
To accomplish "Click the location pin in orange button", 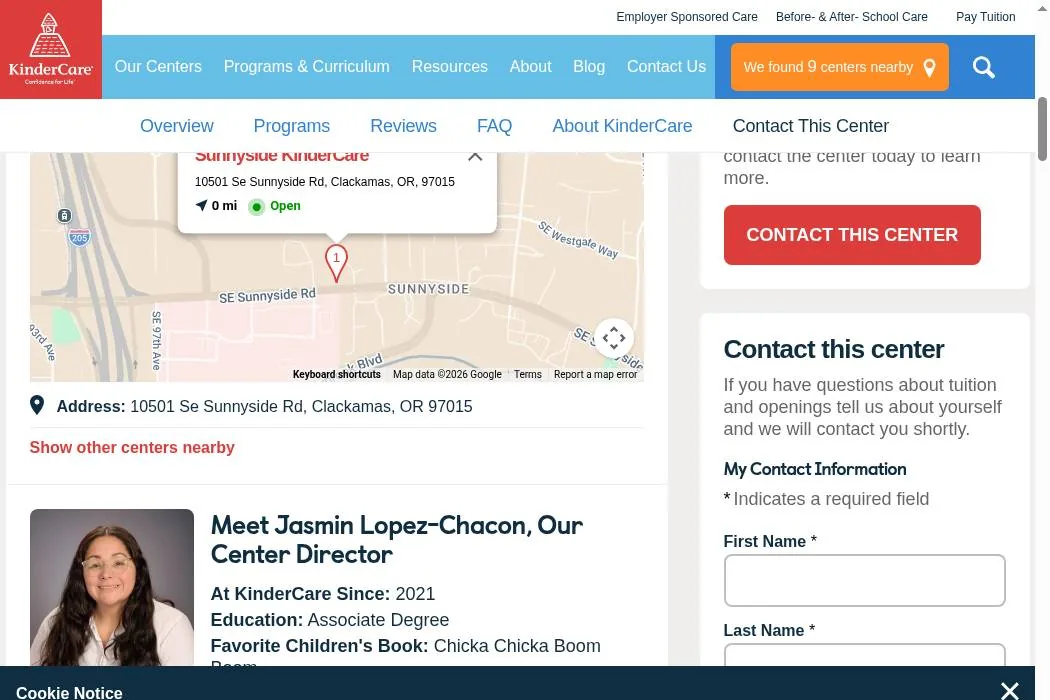I will pyautogui.click(x=929, y=68).
